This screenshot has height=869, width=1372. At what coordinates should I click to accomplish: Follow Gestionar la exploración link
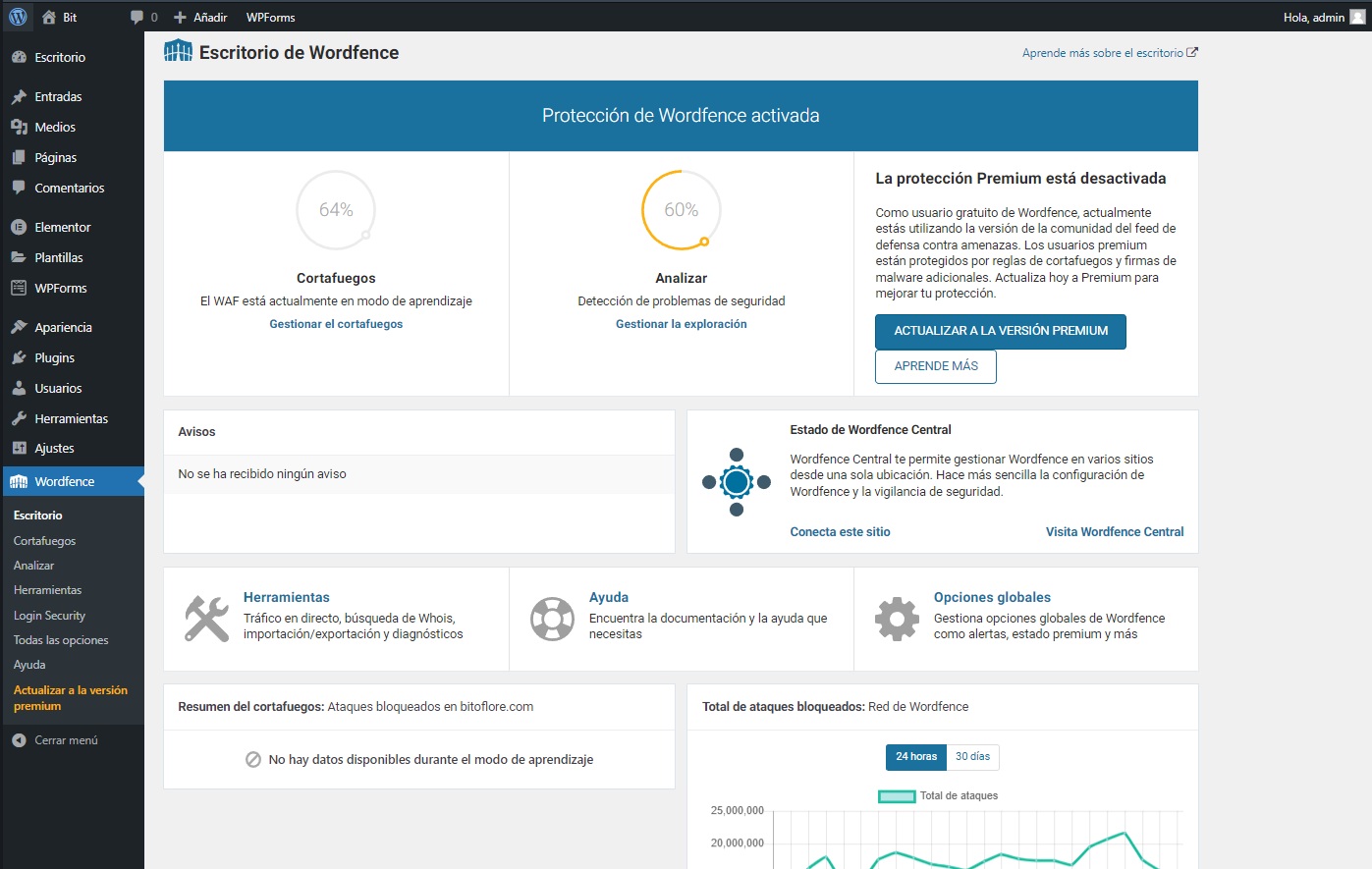pyautogui.click(x=682, y=324)
